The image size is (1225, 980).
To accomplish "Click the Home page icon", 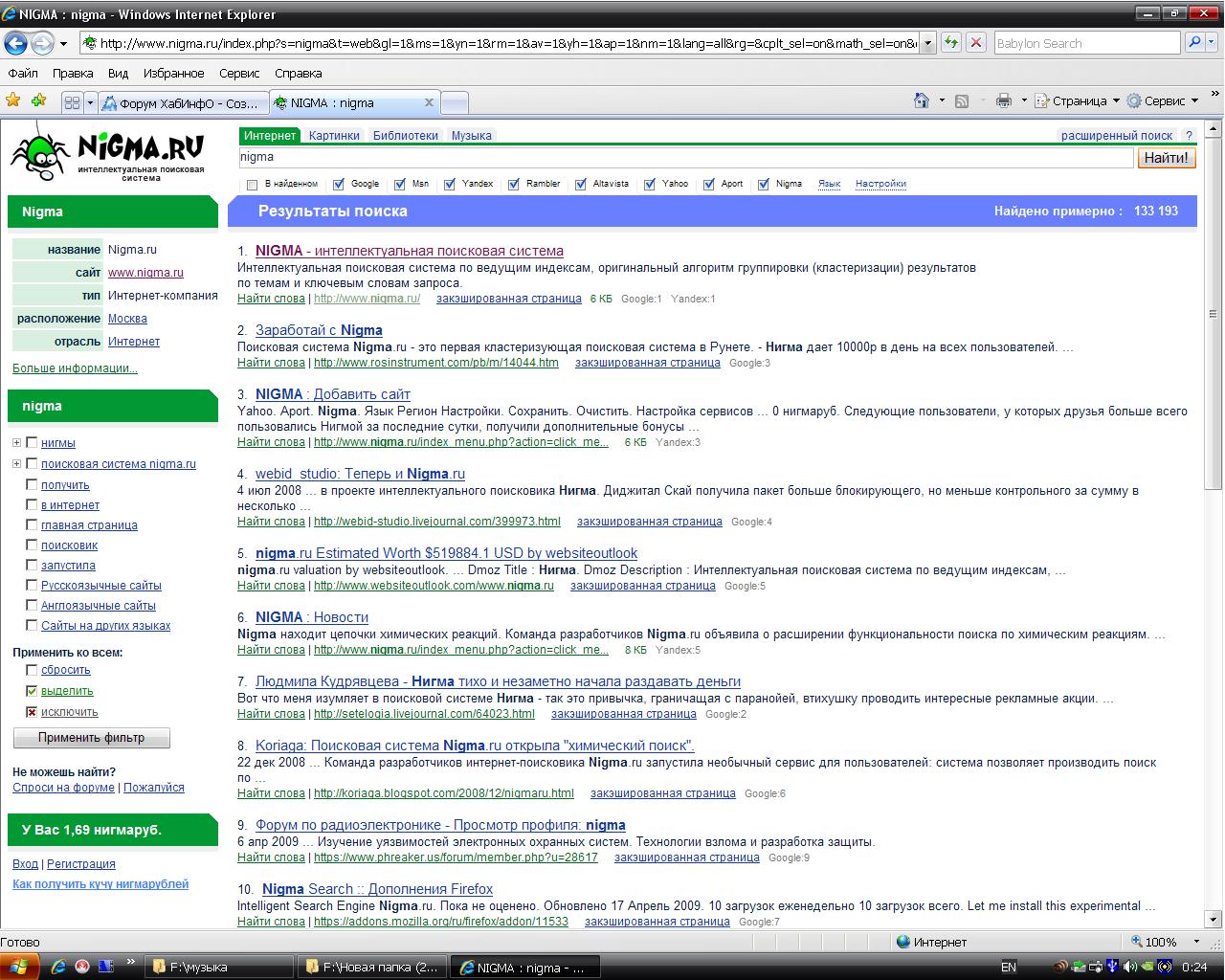I will (921, 100).
